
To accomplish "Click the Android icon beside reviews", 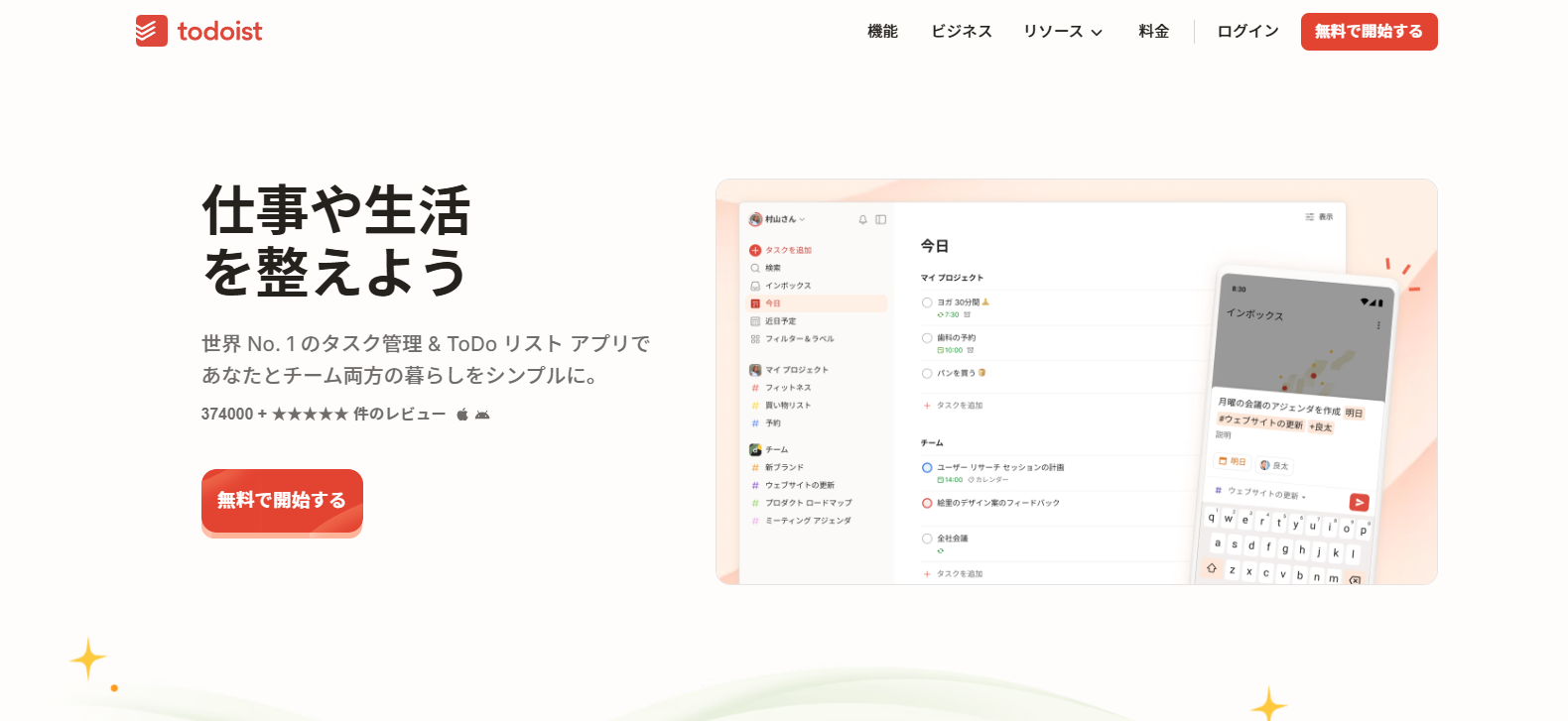I will click(482, 415).
